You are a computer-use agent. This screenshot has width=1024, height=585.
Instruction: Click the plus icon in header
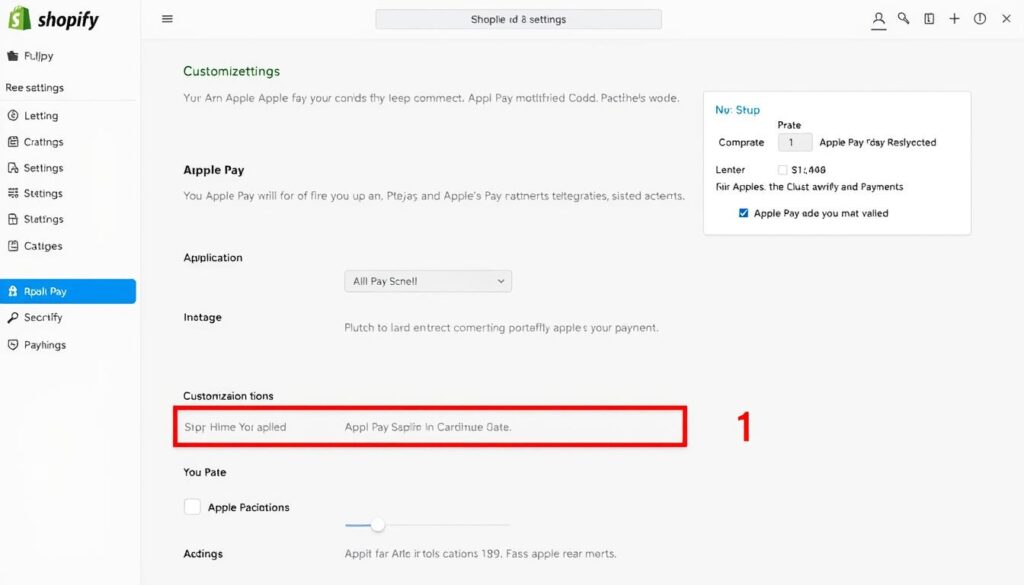tap(954, 19)
